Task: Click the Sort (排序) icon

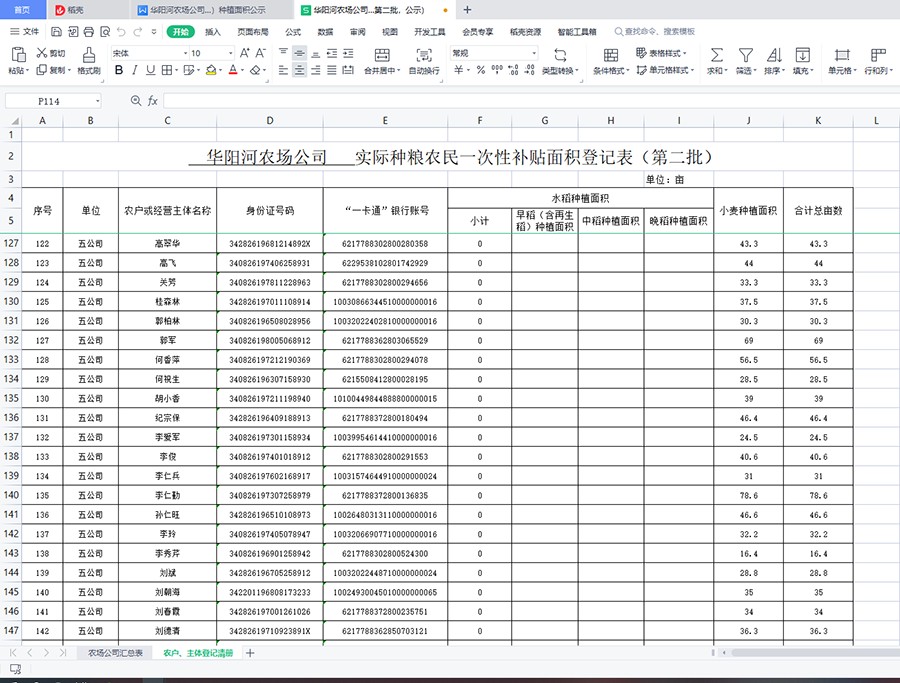Action: pyautogui.click(x=774, y=55)
